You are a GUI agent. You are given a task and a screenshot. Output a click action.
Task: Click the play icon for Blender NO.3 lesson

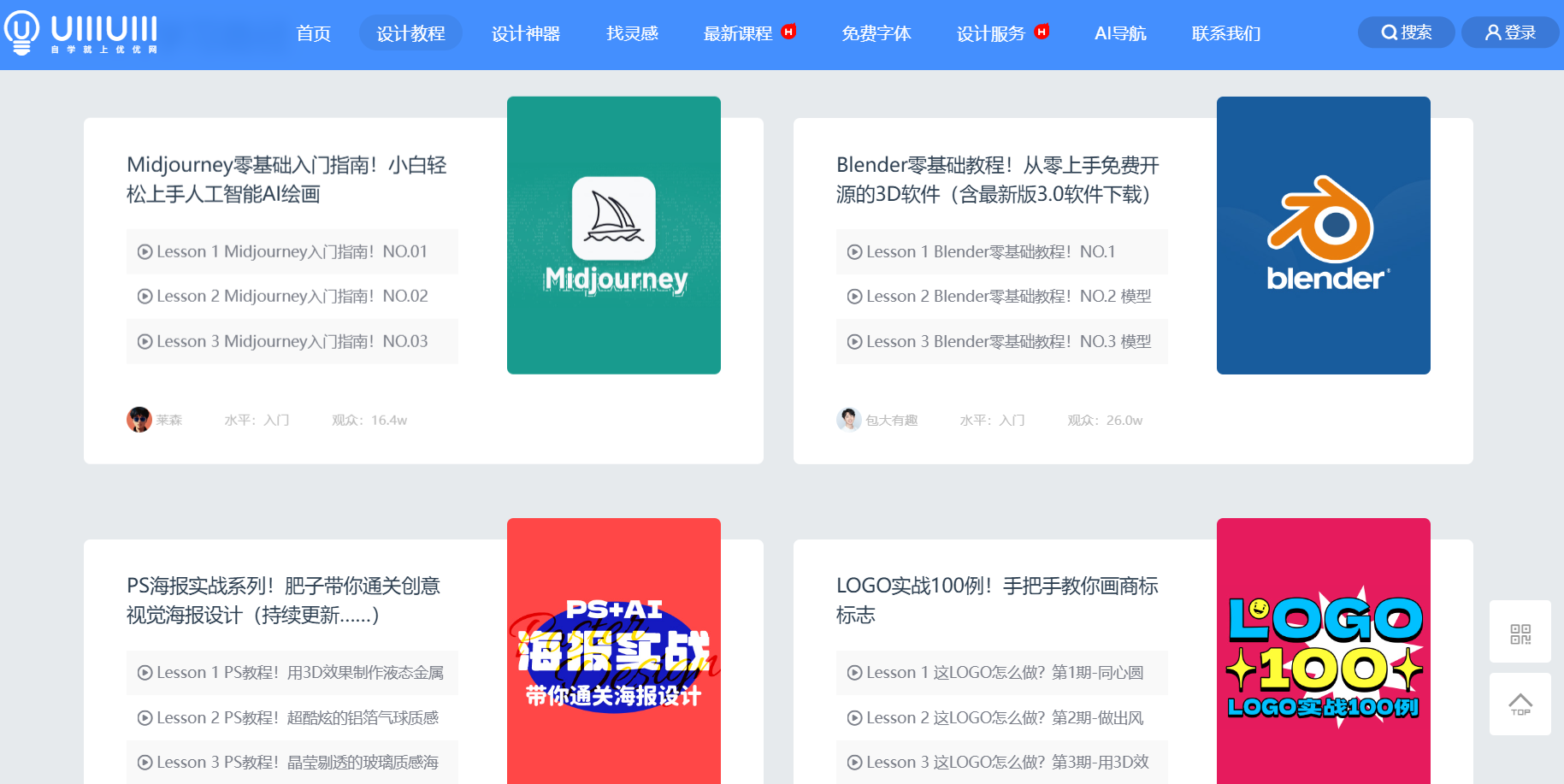pyautogui.click(x=855, y=342)
